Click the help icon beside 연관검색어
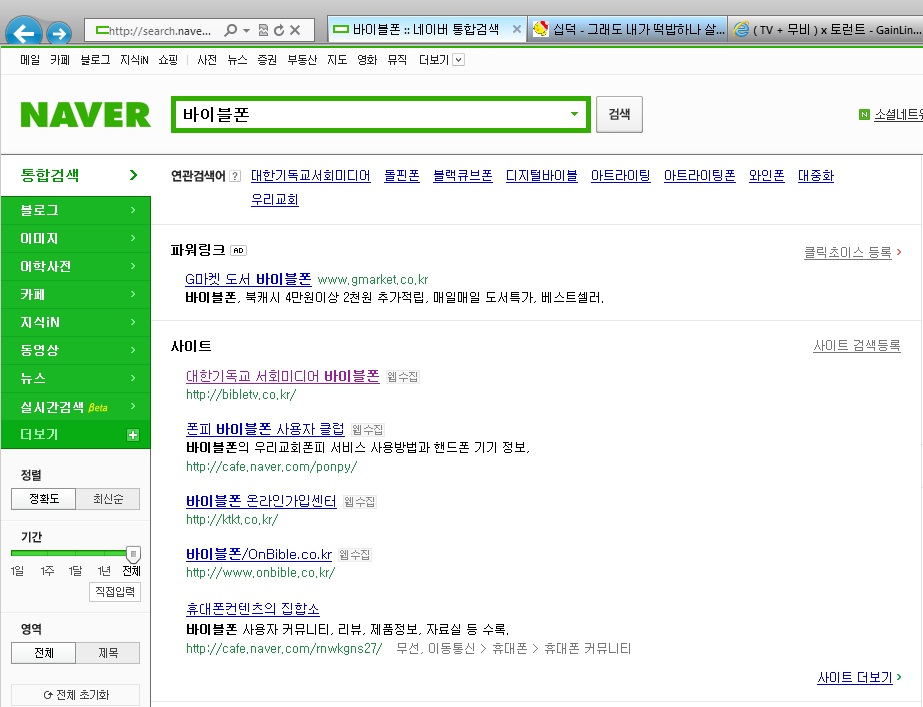Viewport: 923px width, 707px height. 235,176
